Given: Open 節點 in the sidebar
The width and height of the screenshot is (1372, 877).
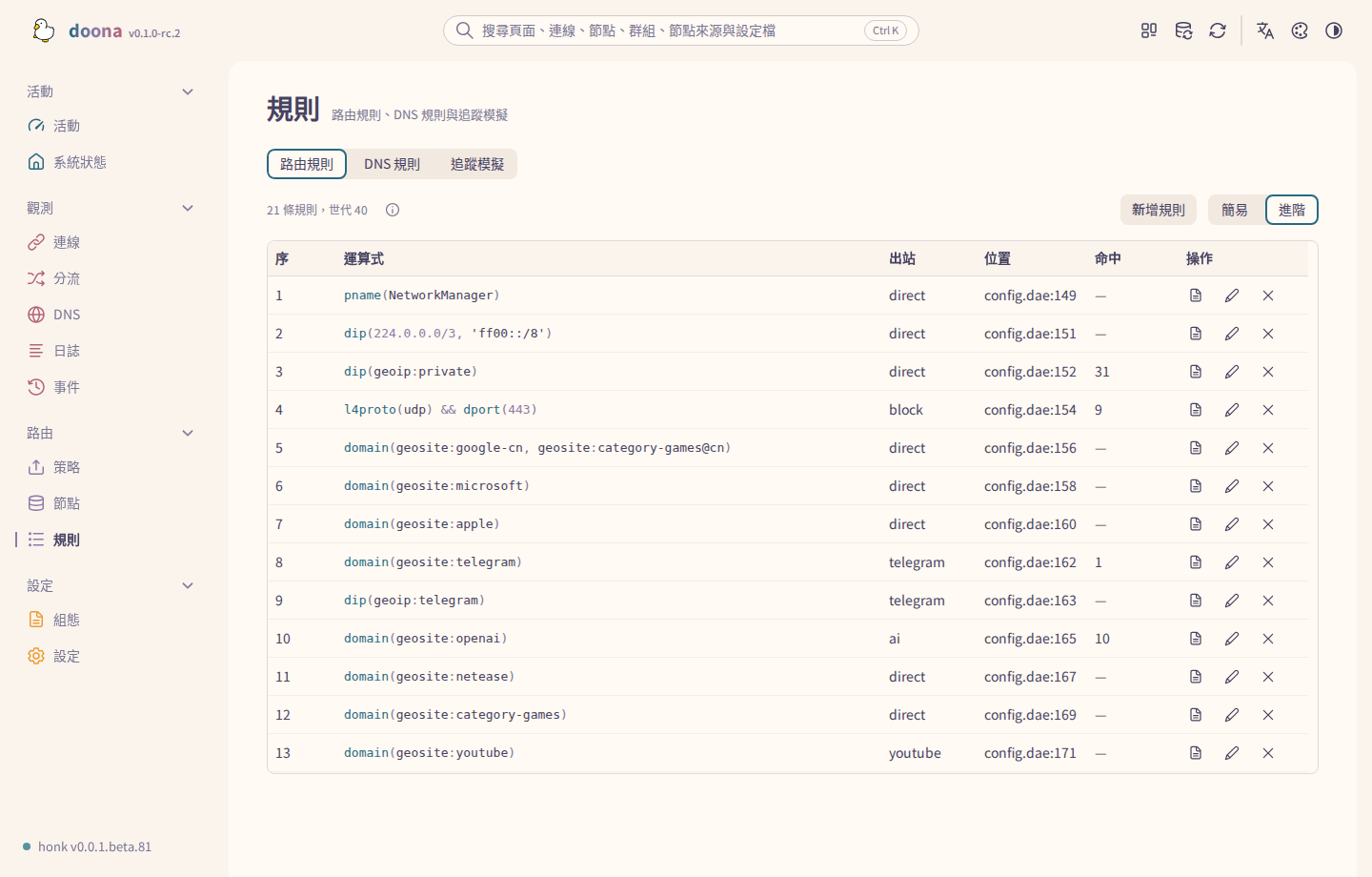Looking at the screenshot, I should click(111, 503).
